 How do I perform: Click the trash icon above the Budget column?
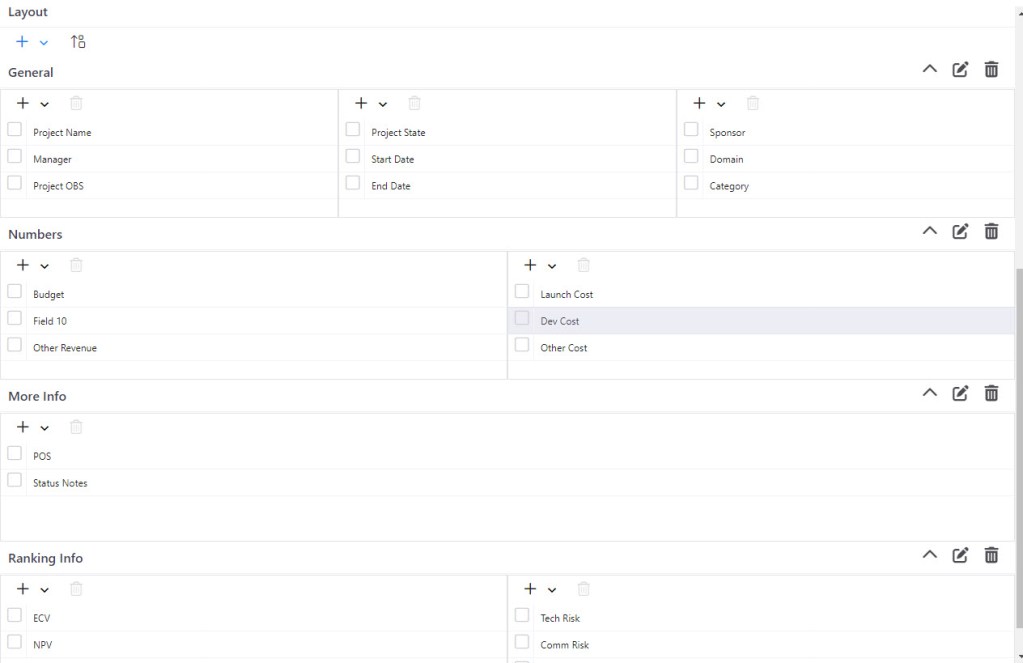(75, 265)
